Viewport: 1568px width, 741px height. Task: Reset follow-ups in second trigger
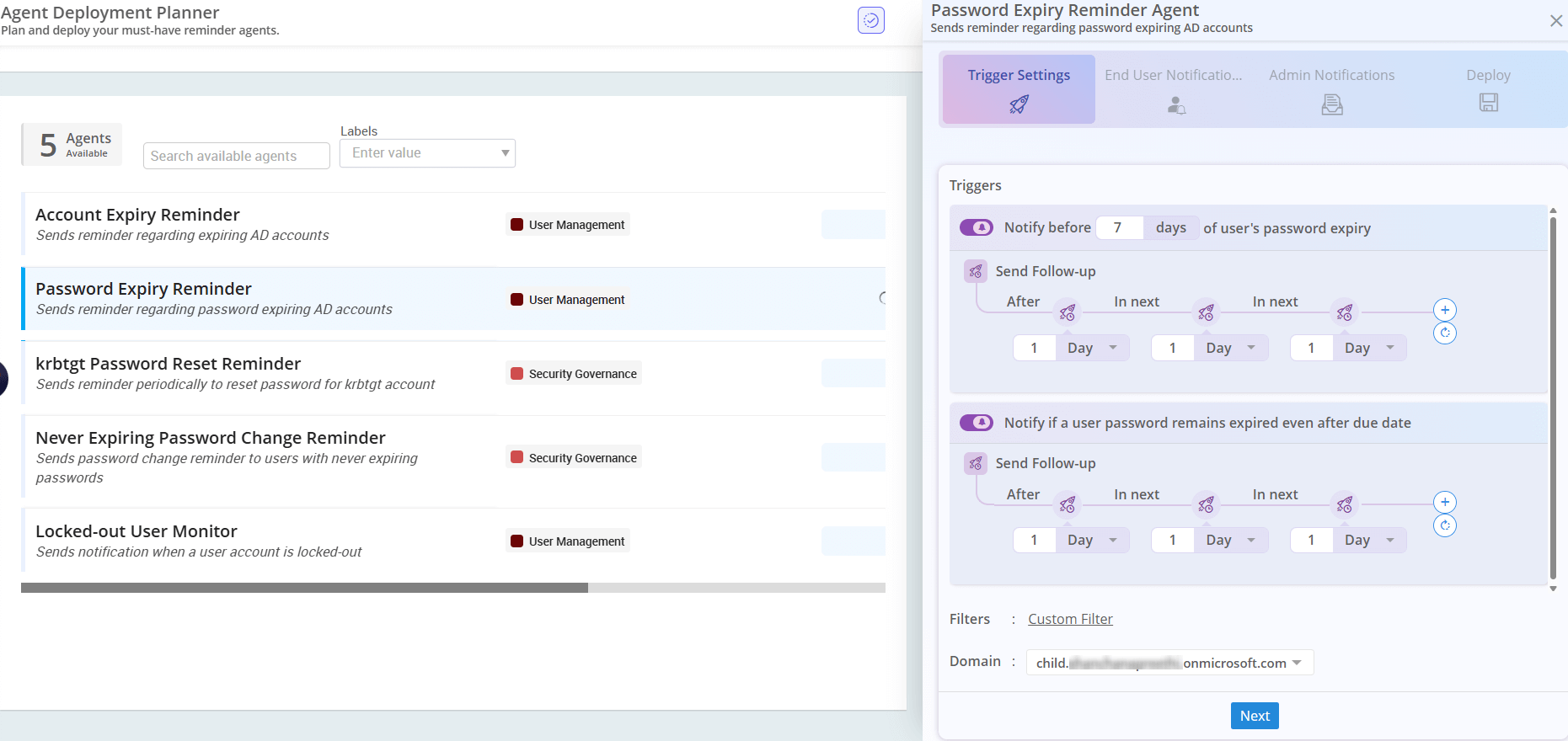coord(1445,525)
